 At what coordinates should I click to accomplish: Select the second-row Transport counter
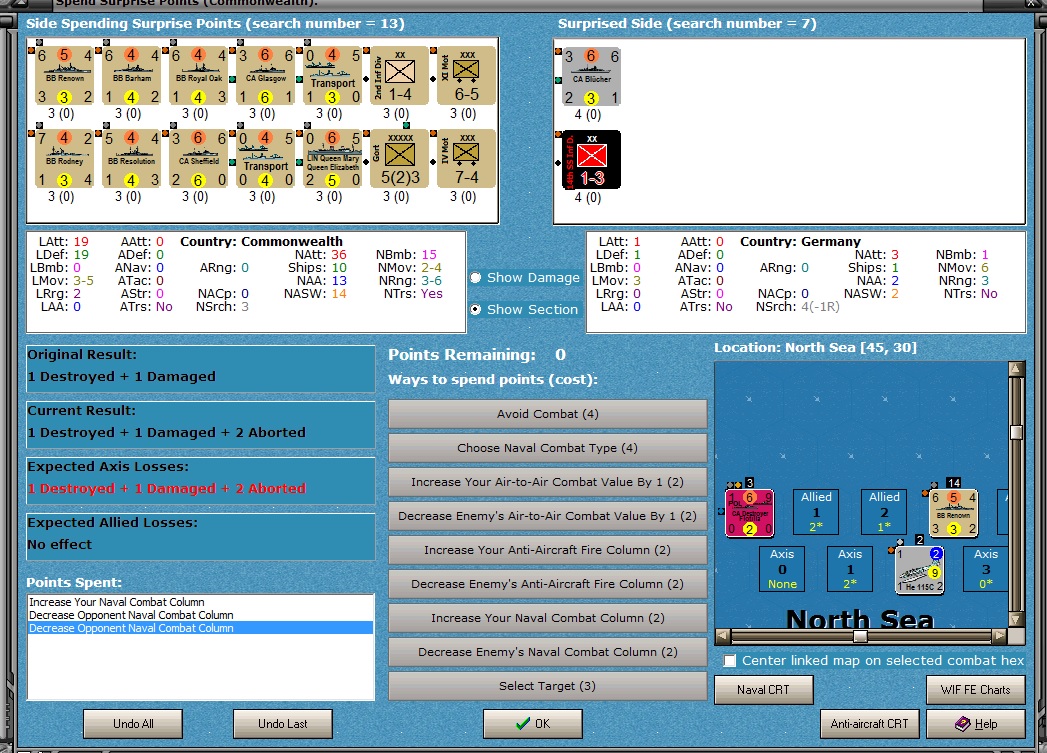tap(265, 158)
